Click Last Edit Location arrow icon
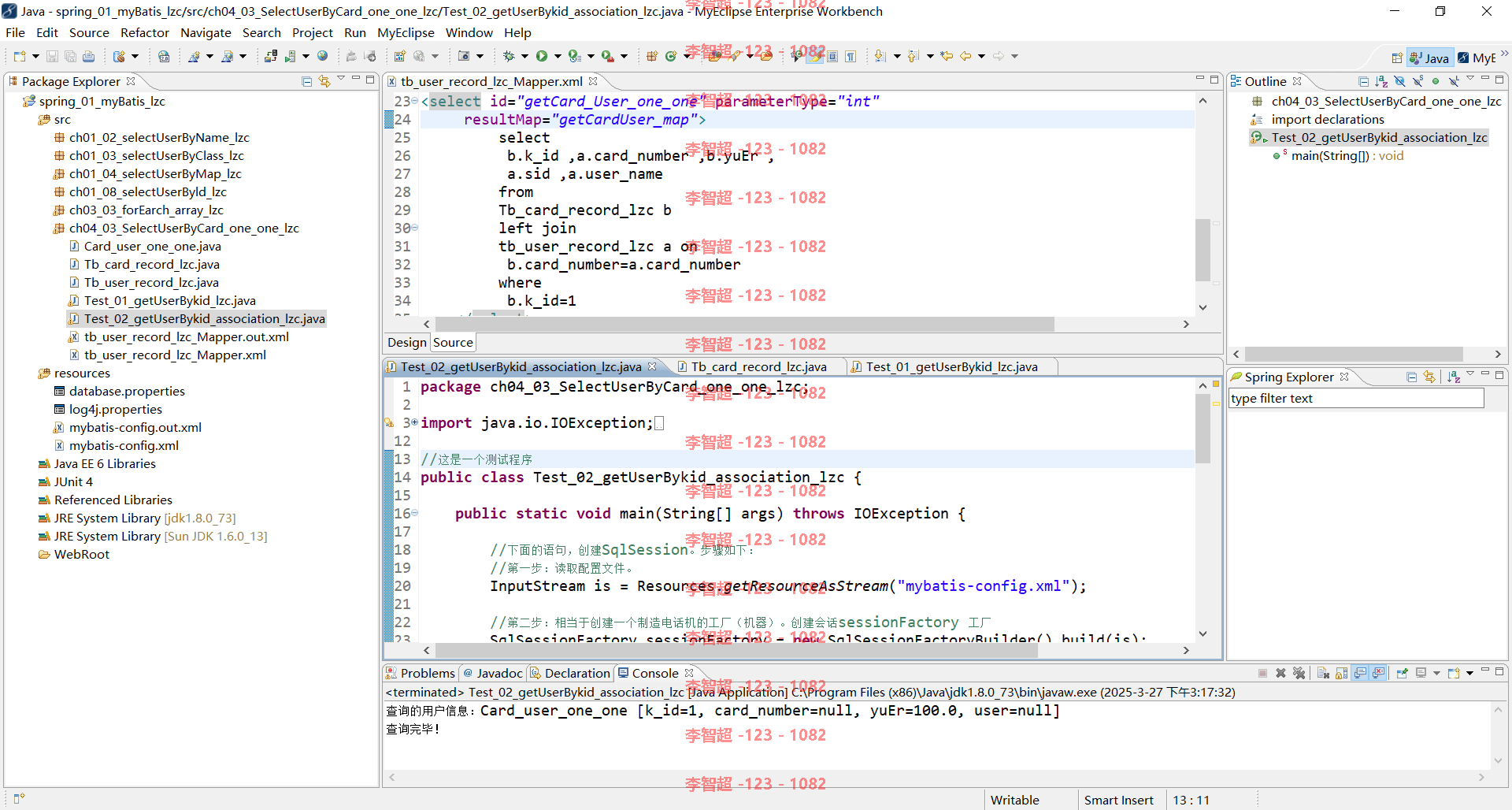The width and height of the screenshot is (1512, 810). pos(947,56)
